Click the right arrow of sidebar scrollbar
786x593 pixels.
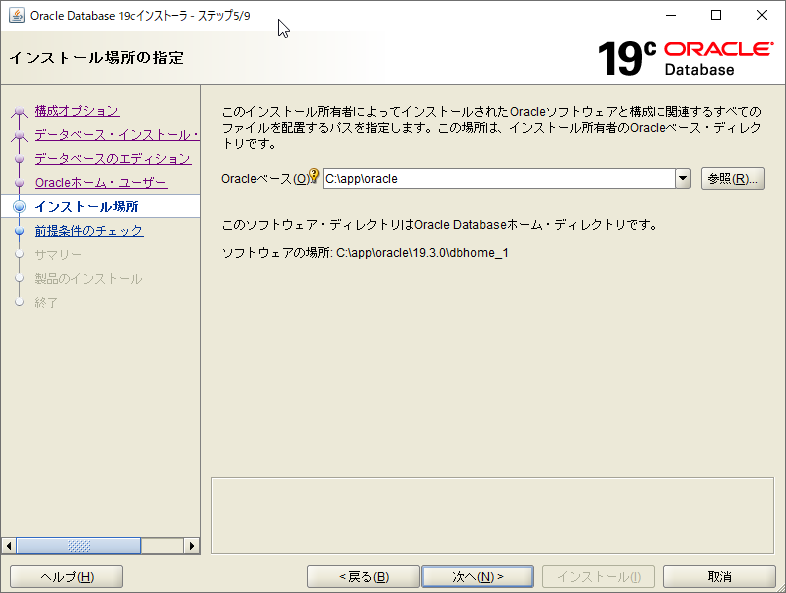coord(191,546)
